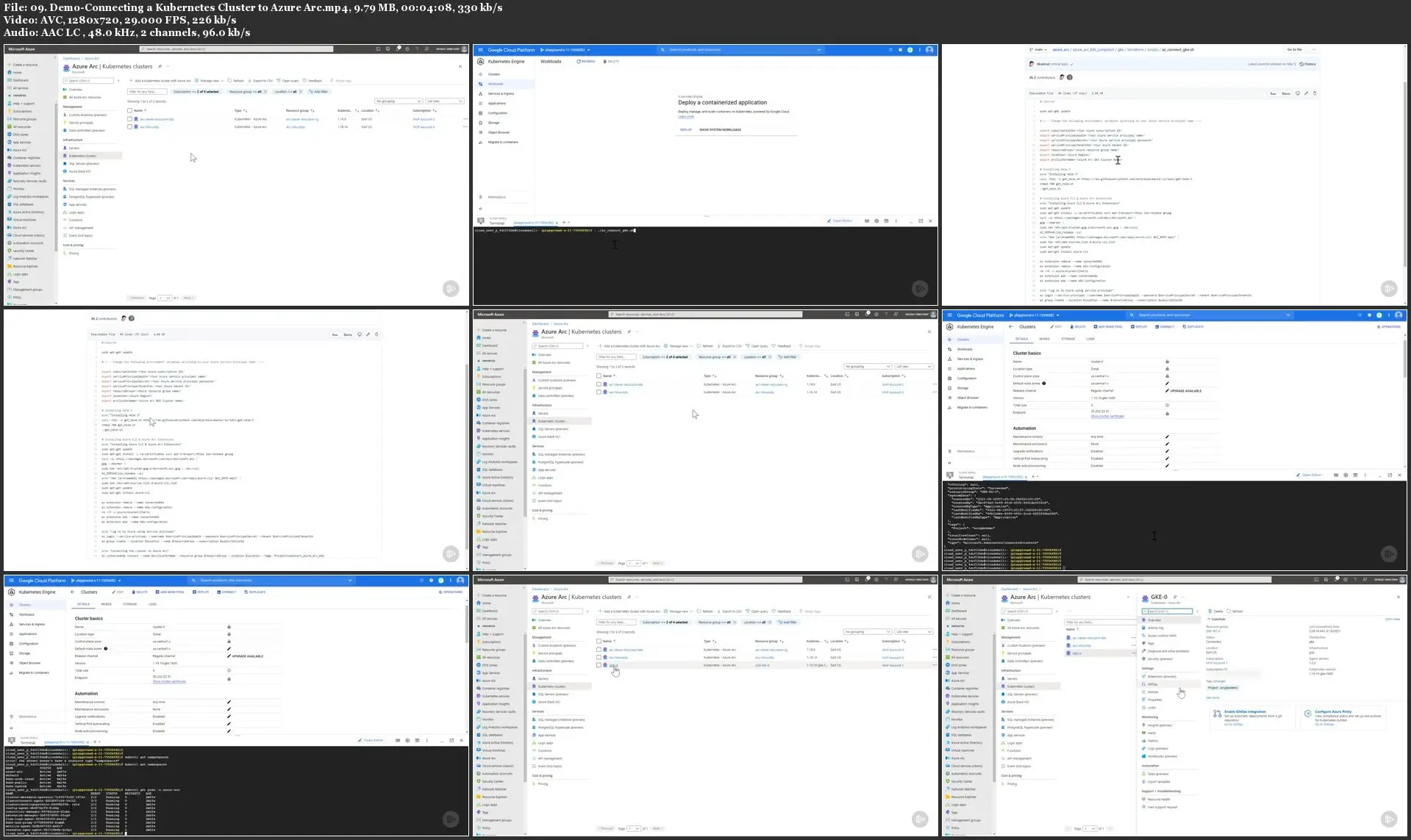Click SHOW SYSTEM WORKLOADS on the GCP Workloads page
1411x840 pixels.
(720, 130)
